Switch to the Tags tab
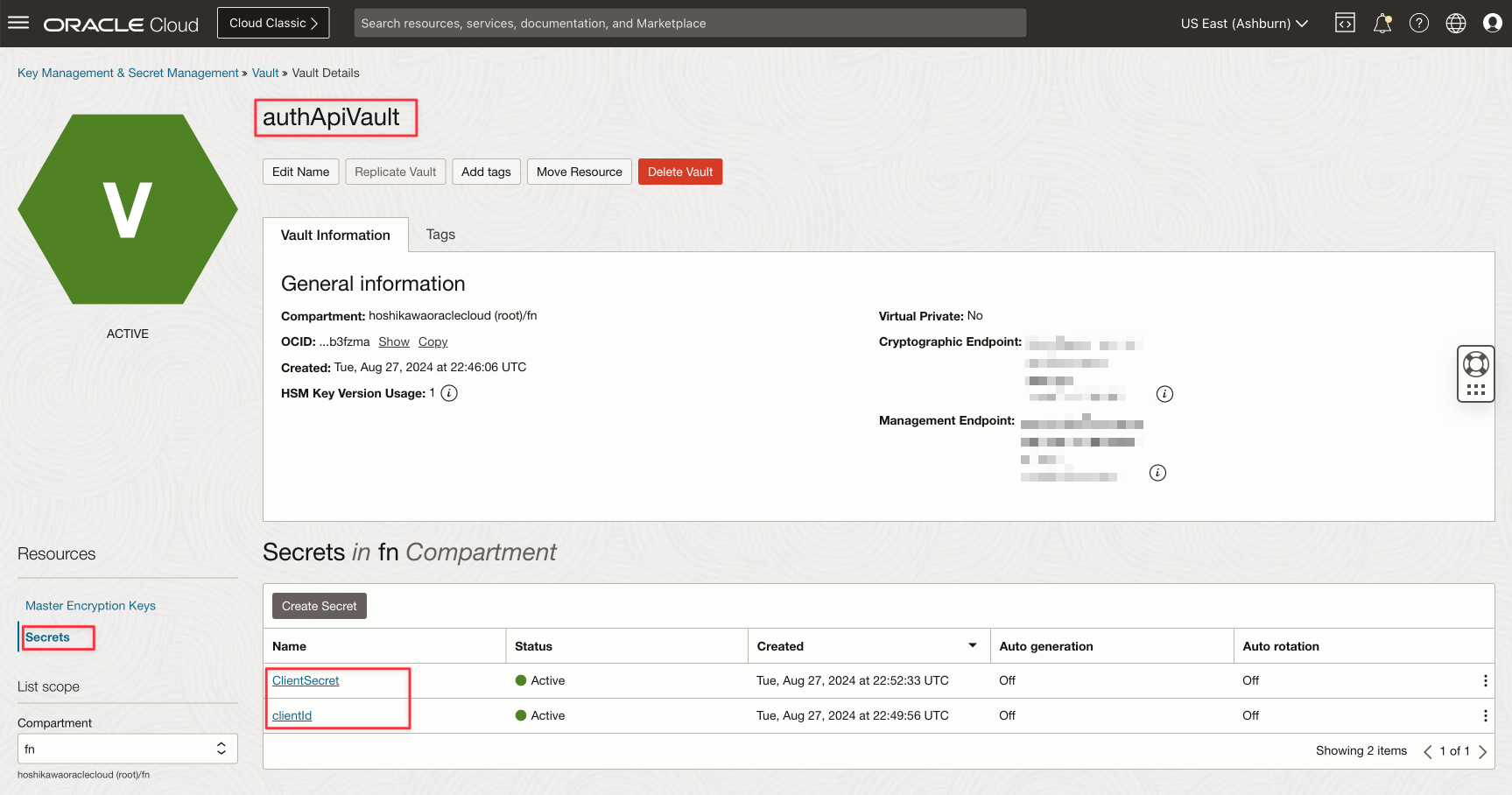Image resolution: width=1512 pixels, height=795 pixels. point(440,235)
